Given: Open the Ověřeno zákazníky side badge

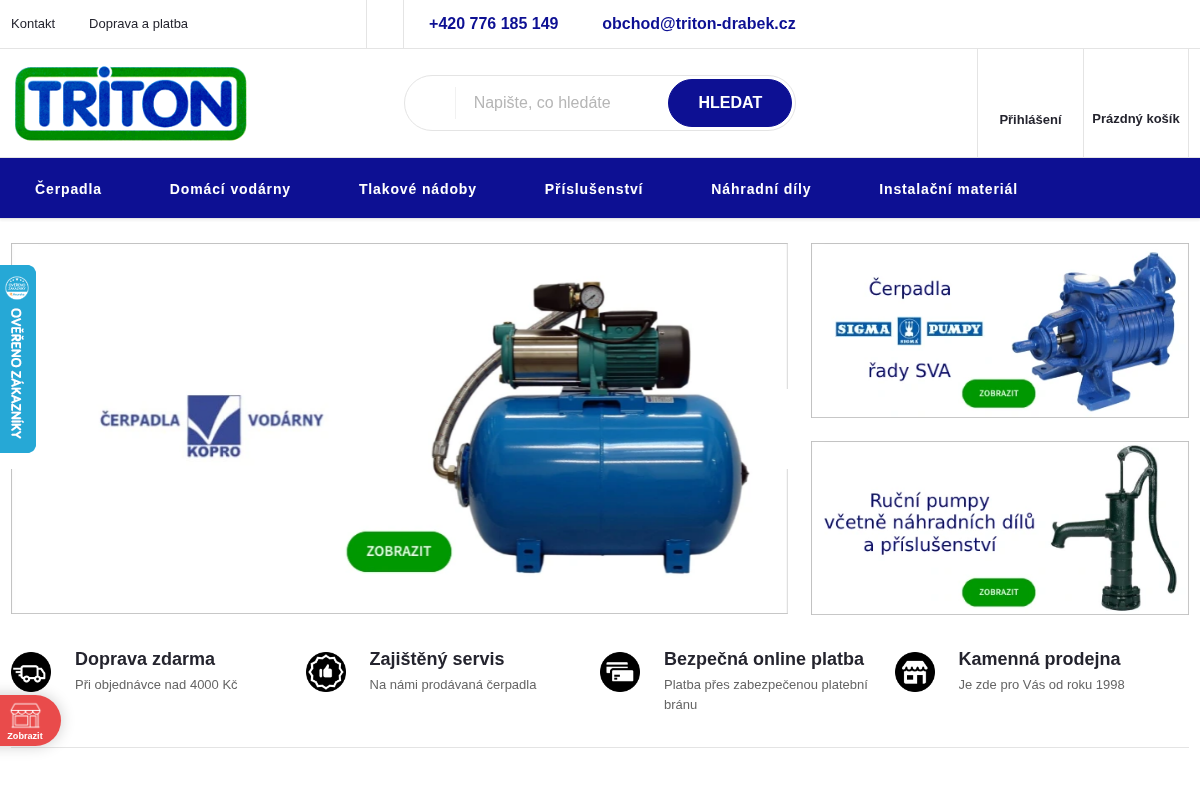Looking at the screenshot, I should pyautogui.click(x=17, y=359).
